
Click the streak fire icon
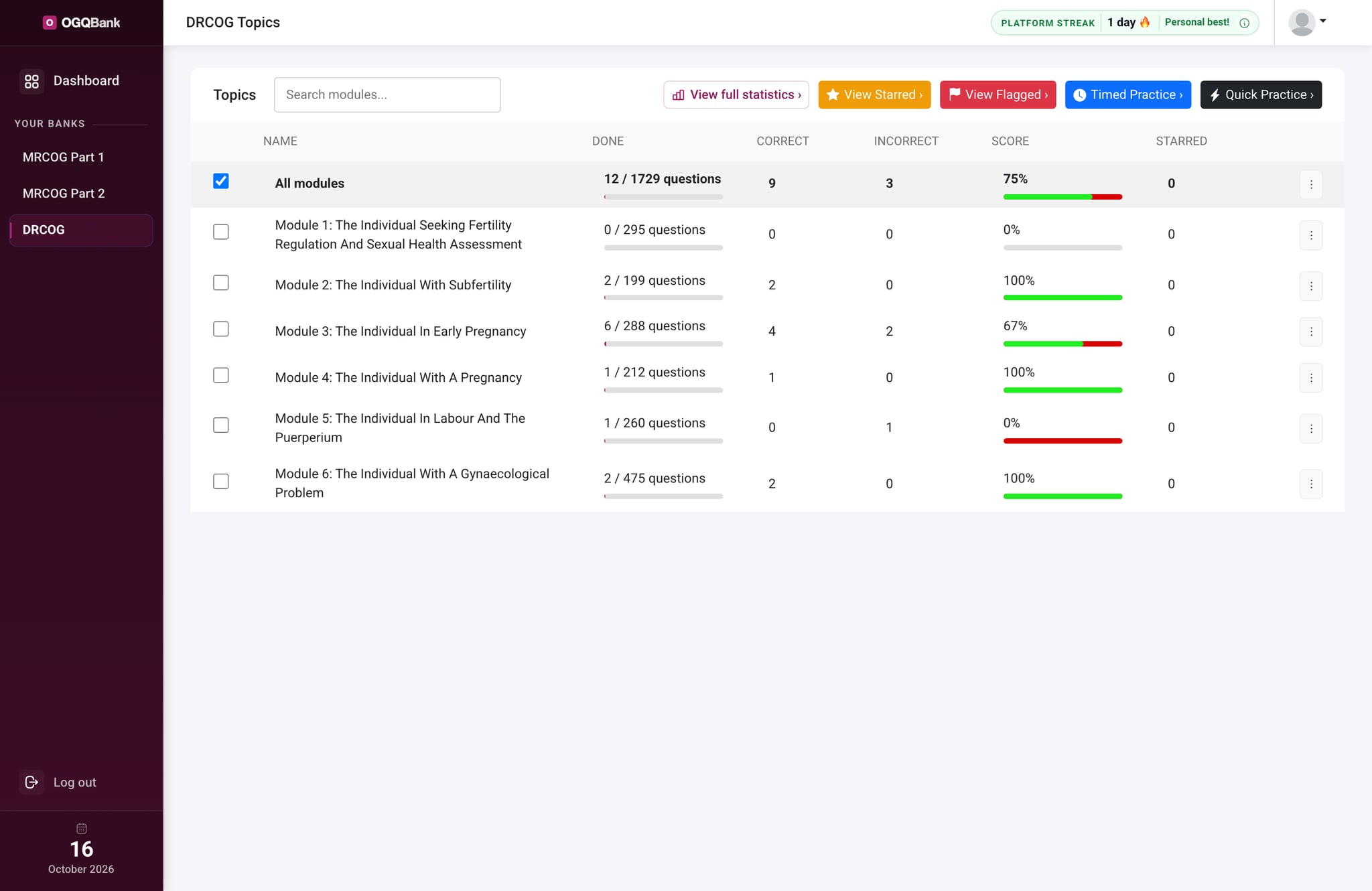[x=1145, y=22]
